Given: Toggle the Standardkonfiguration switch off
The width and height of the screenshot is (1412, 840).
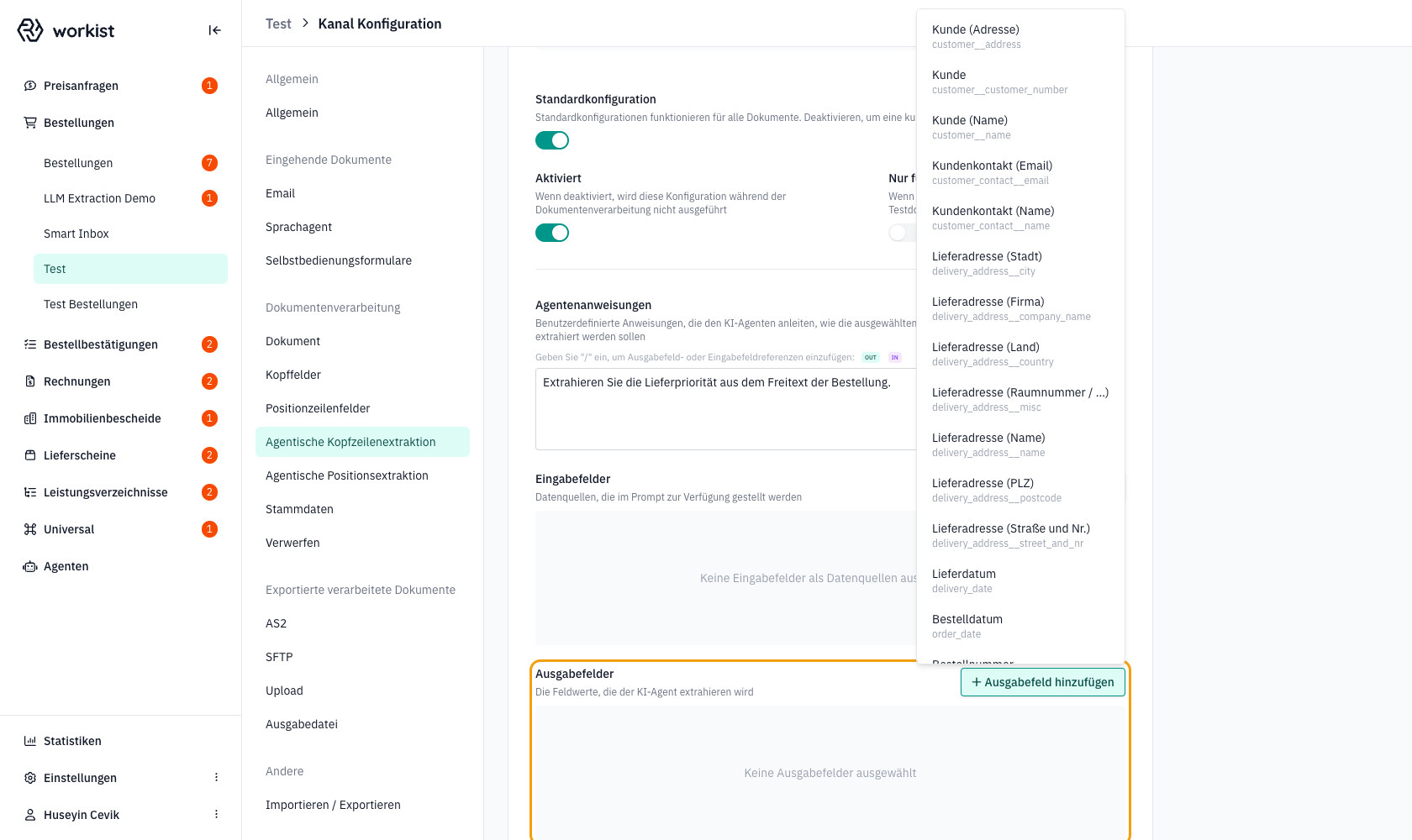Looking at the screenshot, I should (x=552, y=140).
